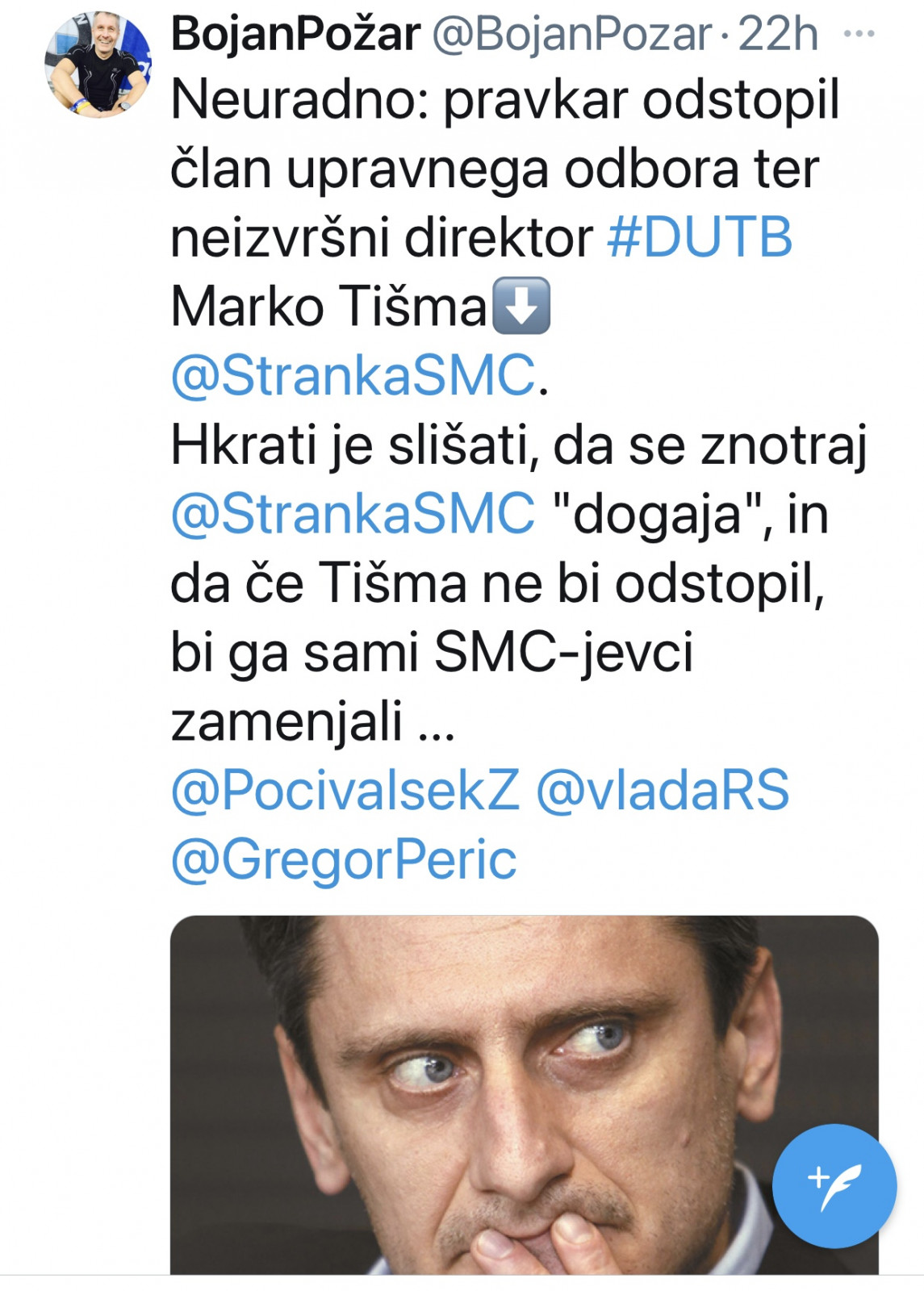
Task: Open the tweet's more options menu (three dots)
Action: pyautogui.click(x=859, y=34)
